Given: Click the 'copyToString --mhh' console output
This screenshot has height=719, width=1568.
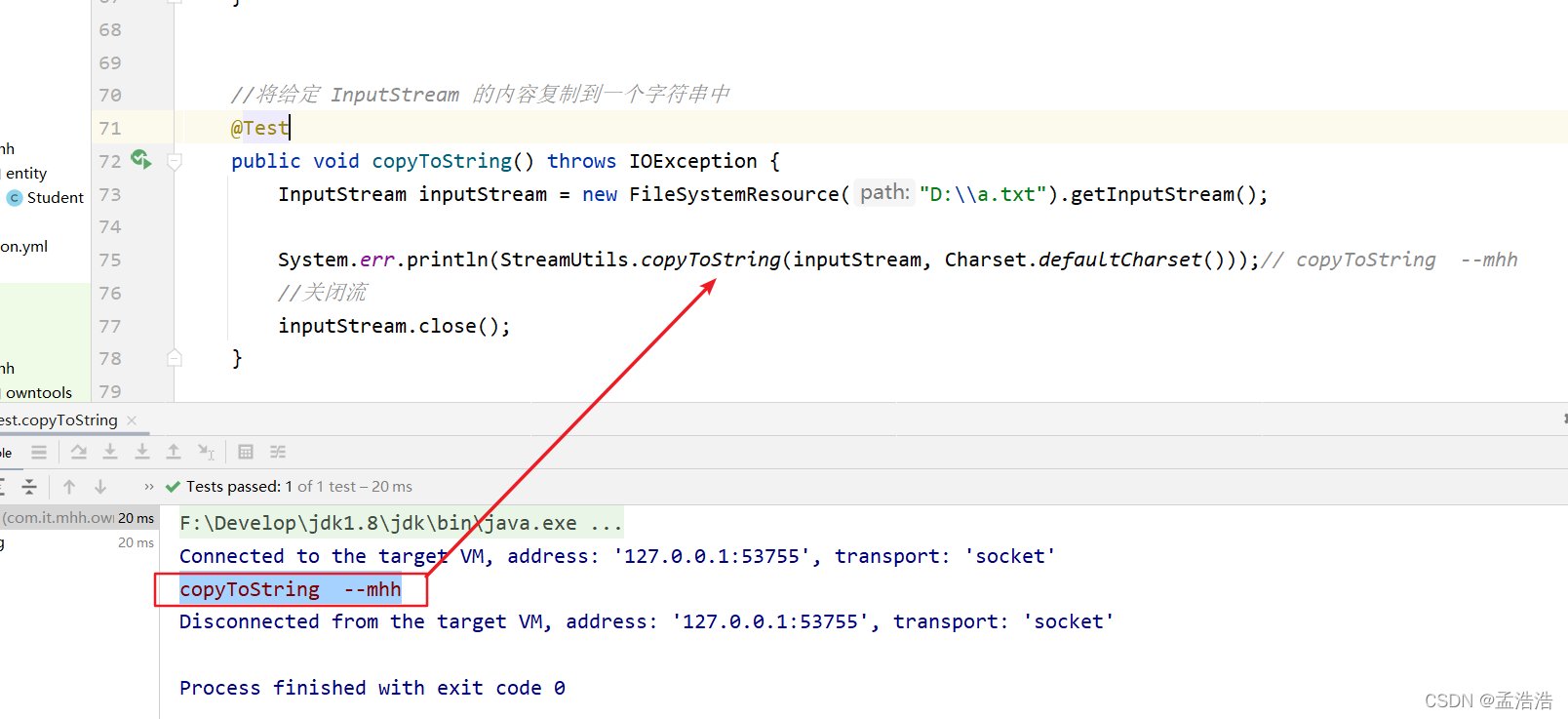Looking at the screenshot, I should (291, 589).
